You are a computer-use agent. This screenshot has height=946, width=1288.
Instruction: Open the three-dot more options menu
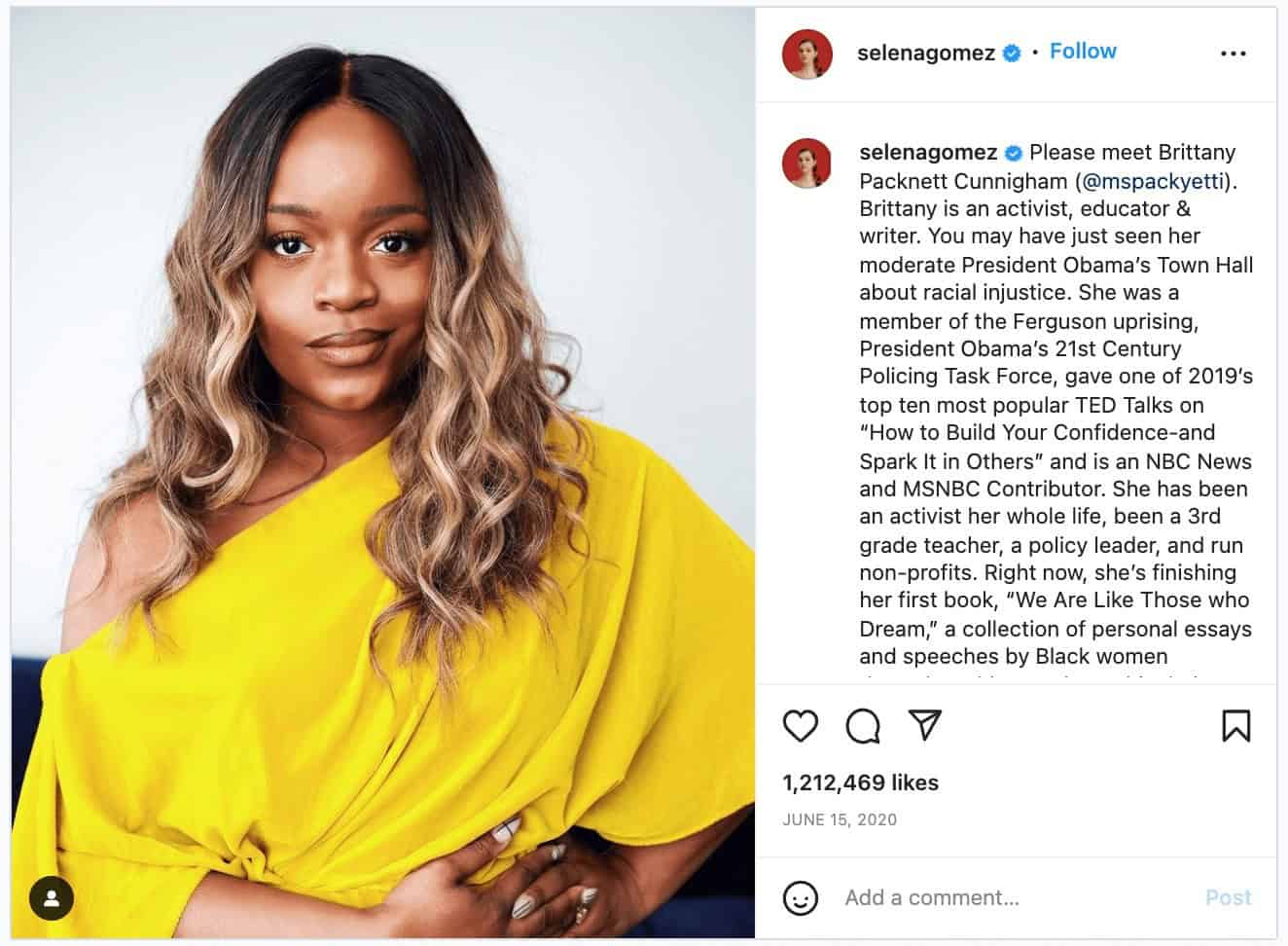pos(1233,54)
